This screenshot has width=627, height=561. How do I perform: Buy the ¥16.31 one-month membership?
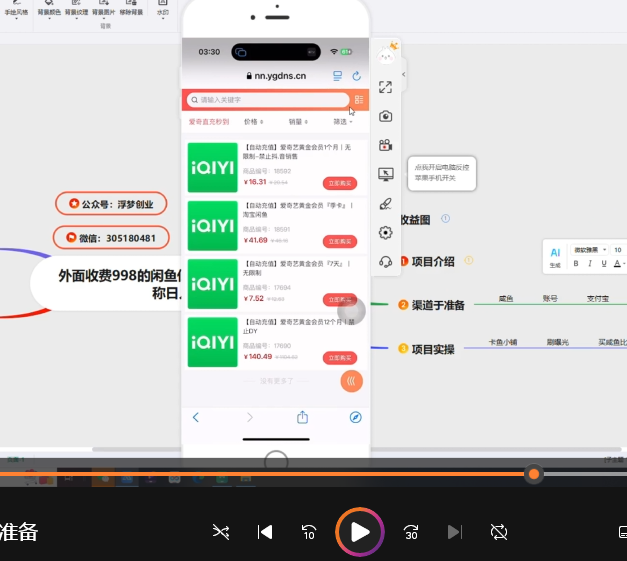coord(340,183)
